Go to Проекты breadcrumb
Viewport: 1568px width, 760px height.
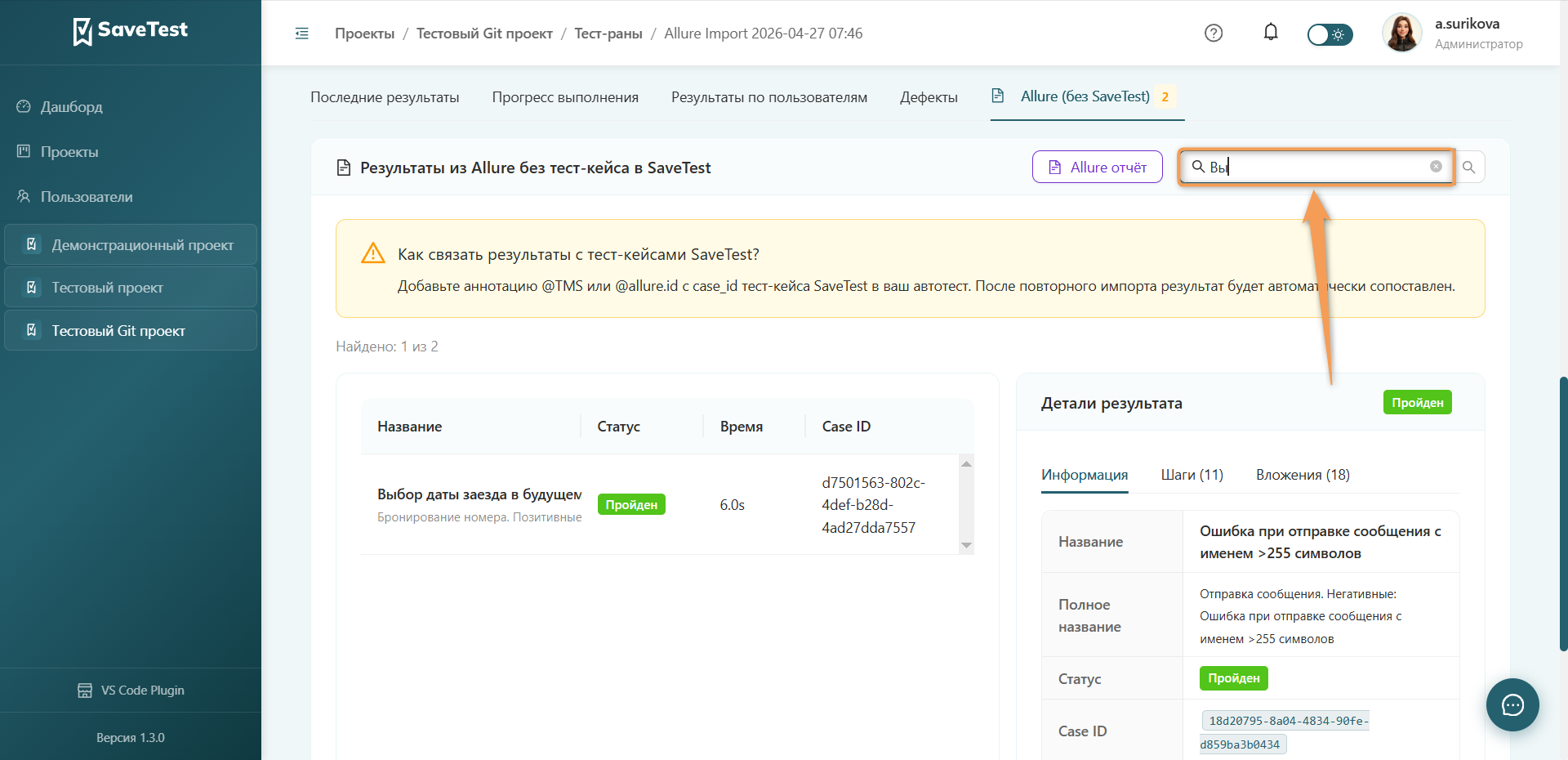[x=364, y=34]
